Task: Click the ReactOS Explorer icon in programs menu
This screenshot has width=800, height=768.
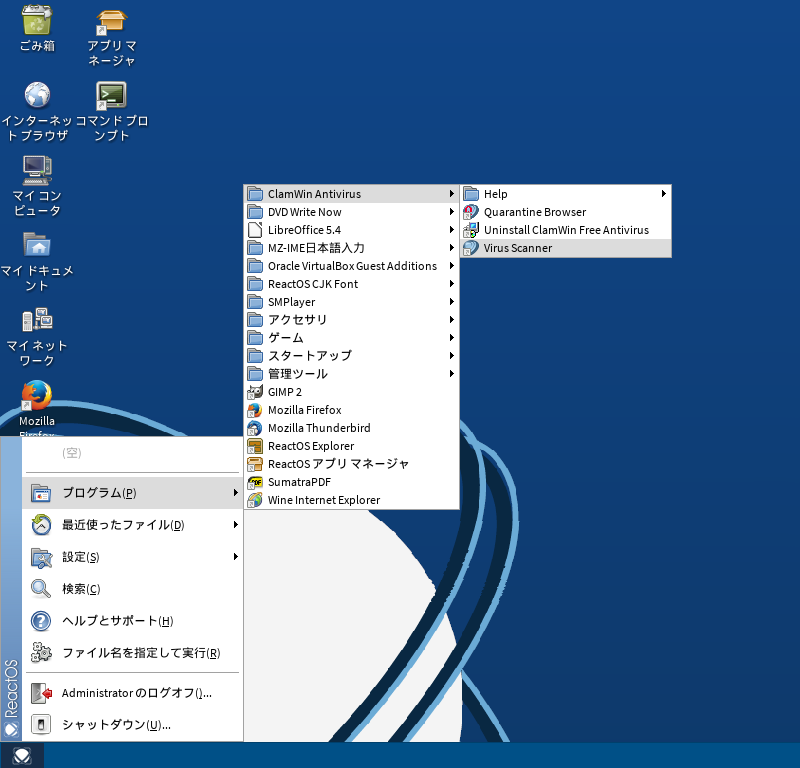Action: coord(255,446)
